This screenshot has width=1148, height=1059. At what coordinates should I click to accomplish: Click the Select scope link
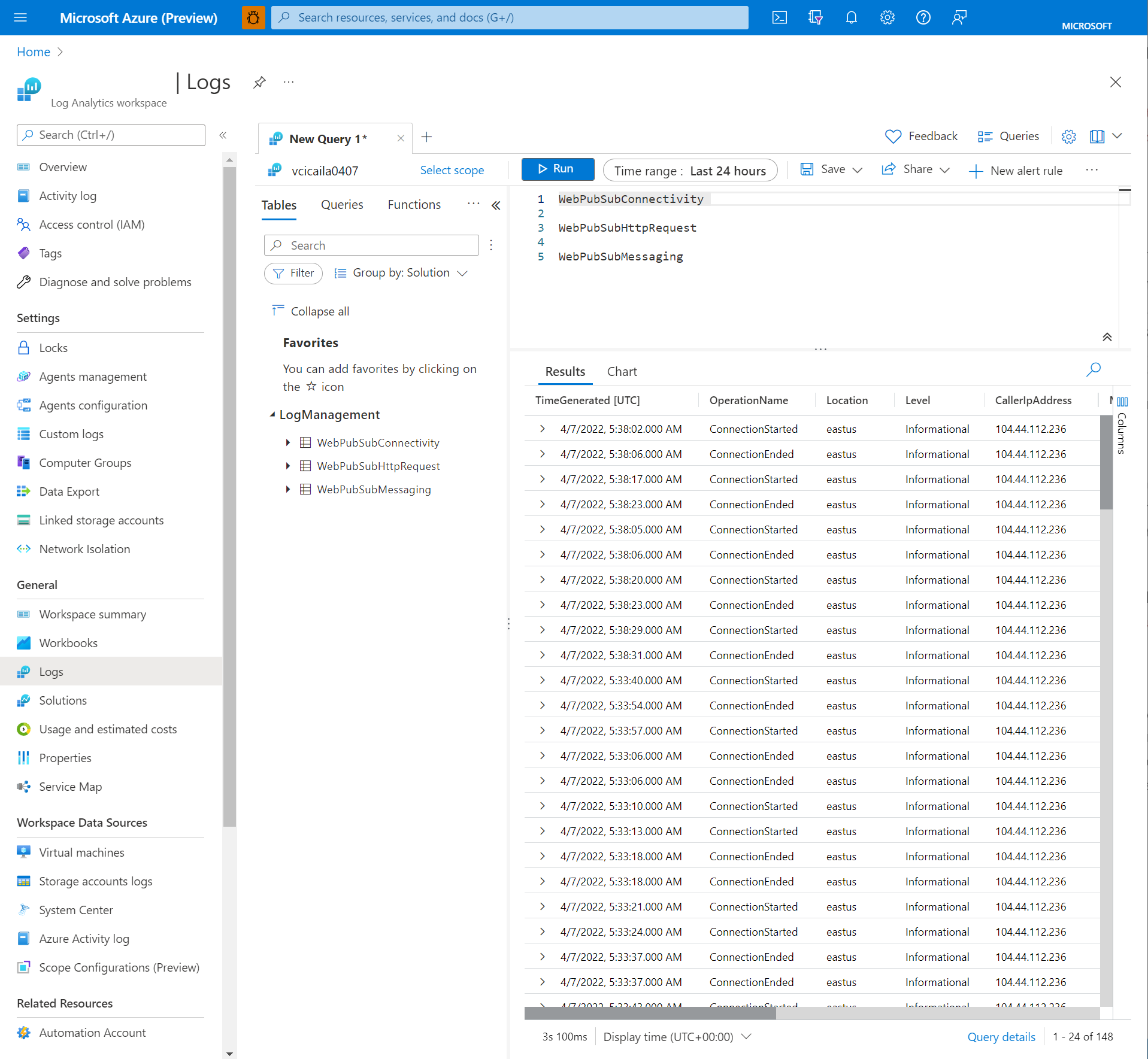(452, 171)
